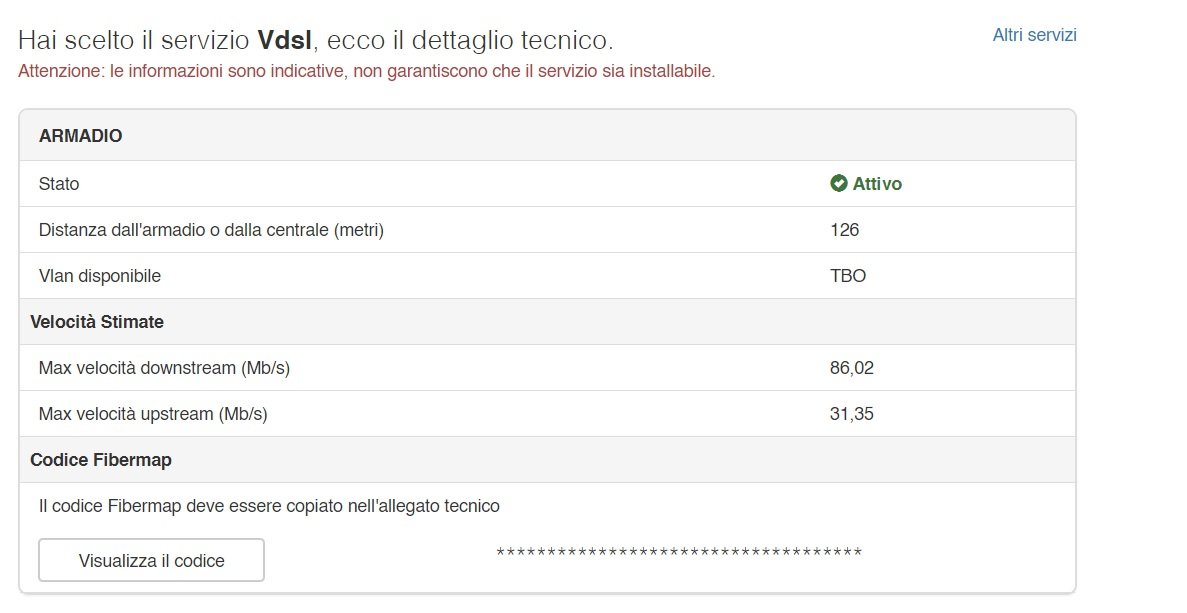Click the red Attenzione warning text
This screenshot has height=613, width=1187.
click(366, 71)
